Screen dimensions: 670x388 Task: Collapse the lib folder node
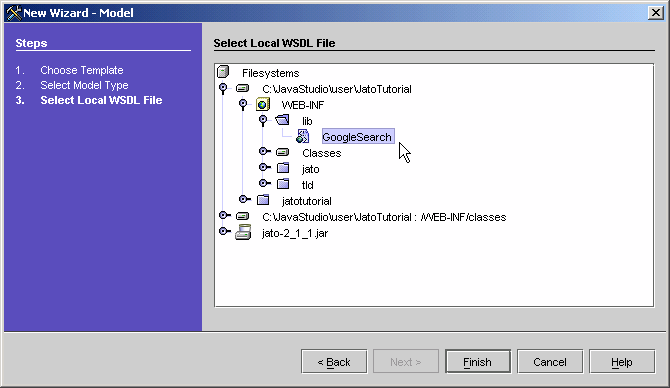(263, 121)
